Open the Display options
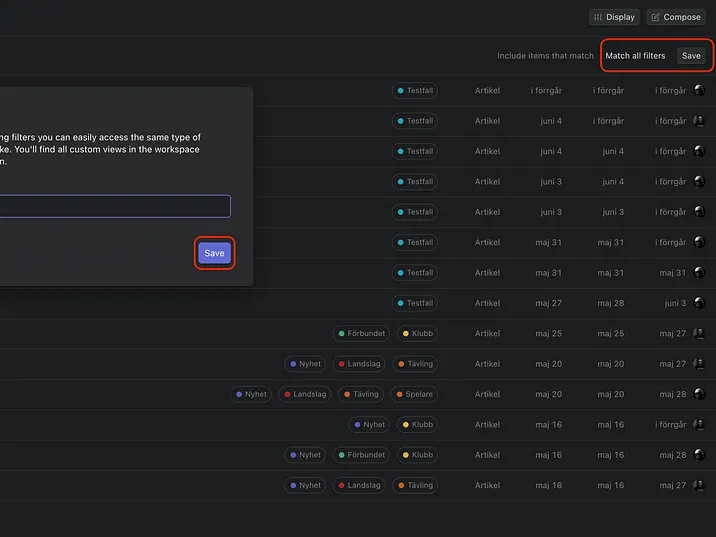Image resolution: width=716 pixels, height=537 pixels. (614, 17)
